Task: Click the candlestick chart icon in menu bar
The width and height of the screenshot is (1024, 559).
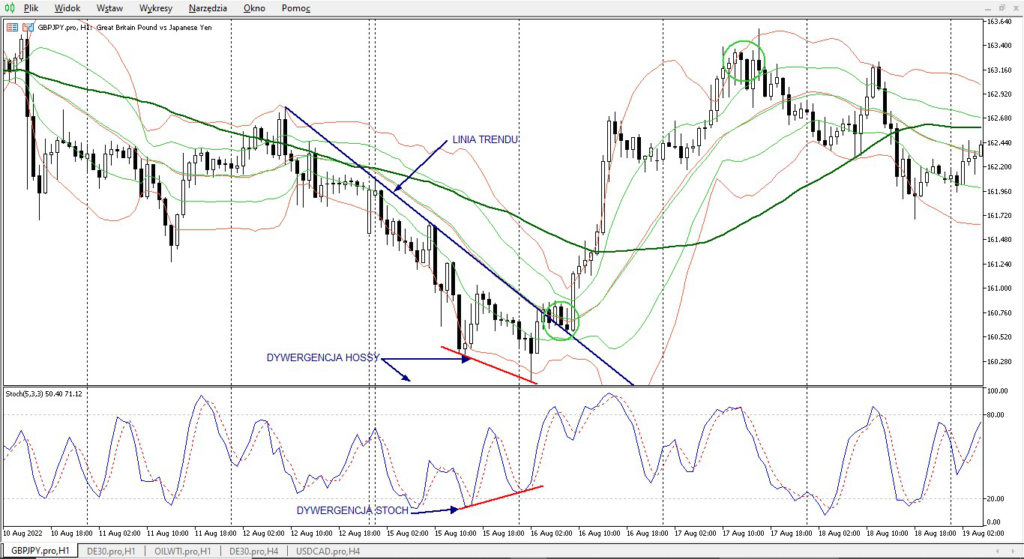Action: [10, 8]
